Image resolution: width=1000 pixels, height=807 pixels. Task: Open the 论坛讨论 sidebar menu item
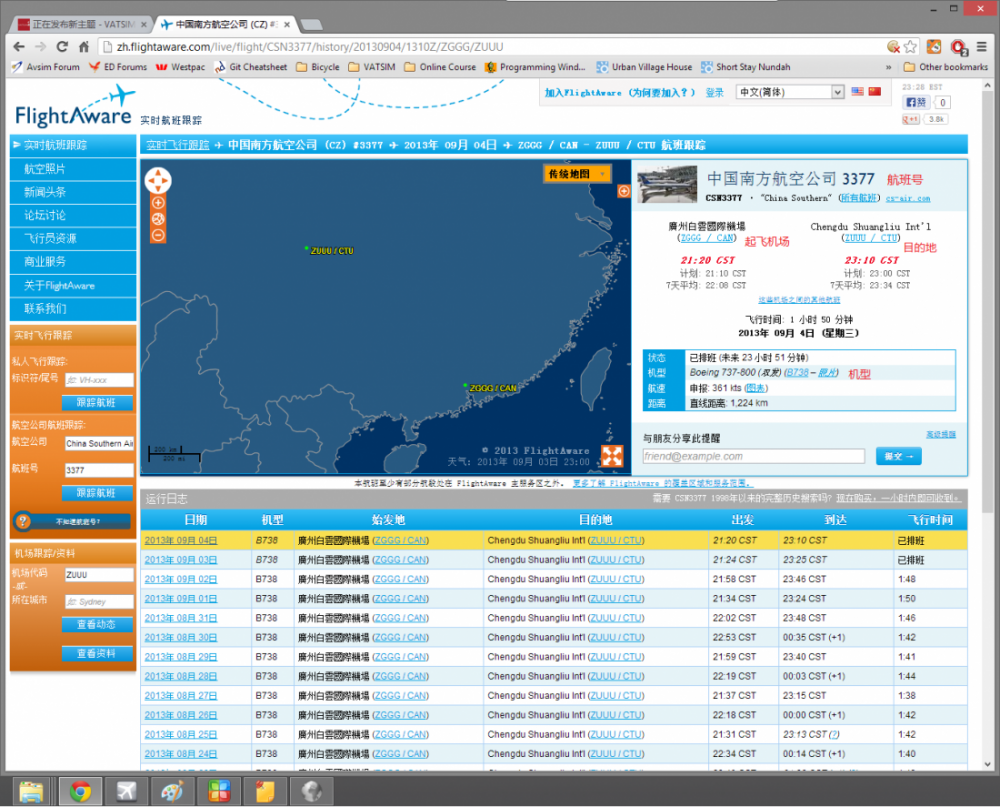(73, 216)
